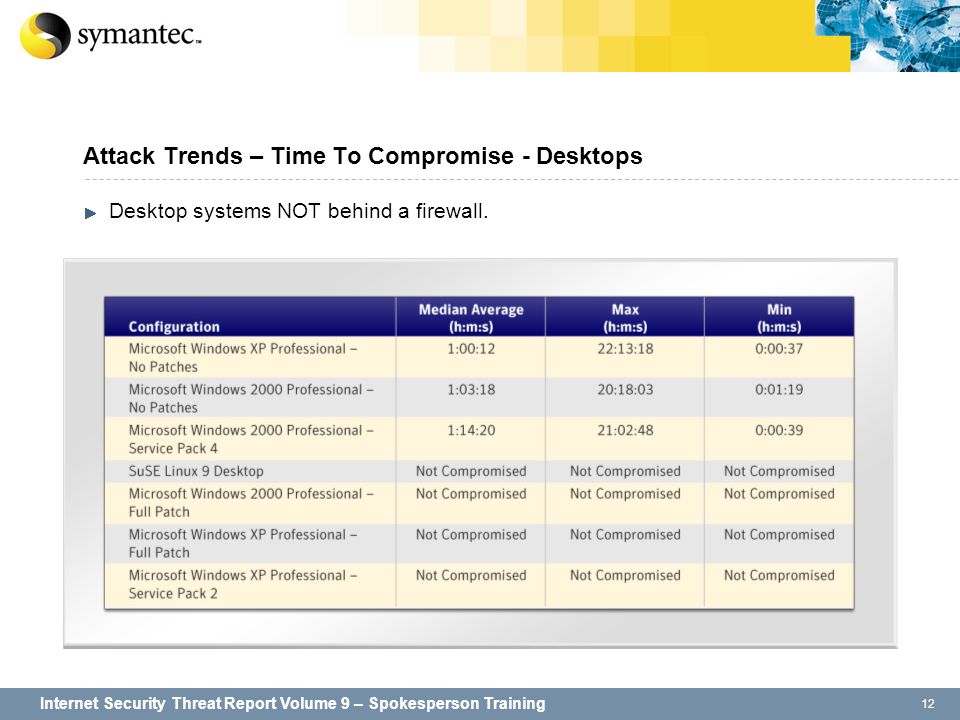
Task: Select Windows XP Professional Full Patch label
Action: coord(243,543)
